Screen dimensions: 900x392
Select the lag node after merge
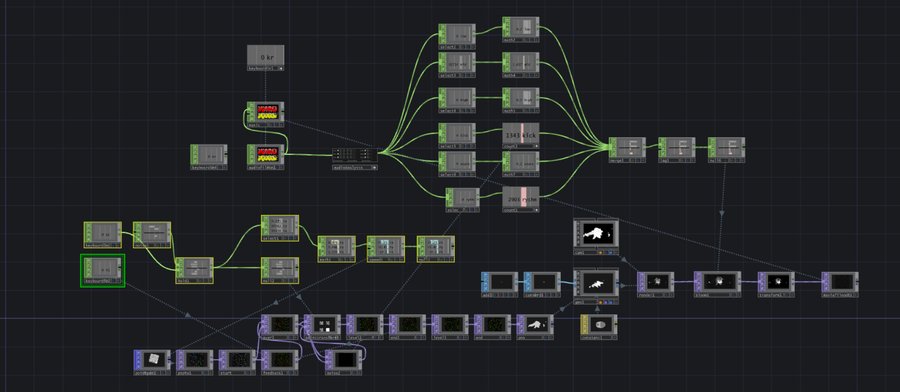[677, 150]
